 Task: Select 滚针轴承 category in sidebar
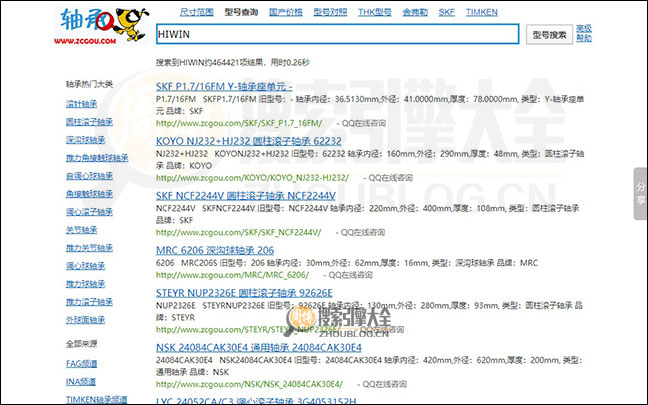click(x=81, y=104)
